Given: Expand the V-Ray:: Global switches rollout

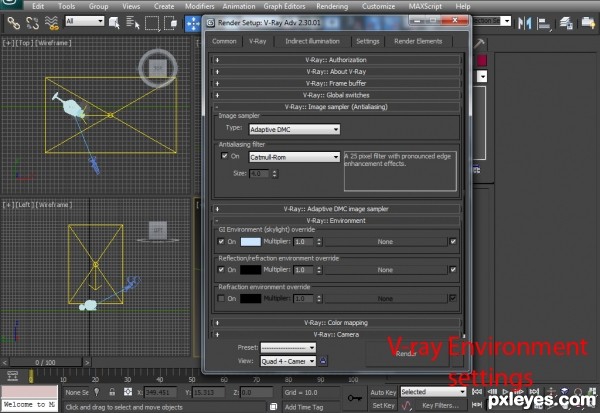Looking at the screenshot, I should [x=336, y=95].
